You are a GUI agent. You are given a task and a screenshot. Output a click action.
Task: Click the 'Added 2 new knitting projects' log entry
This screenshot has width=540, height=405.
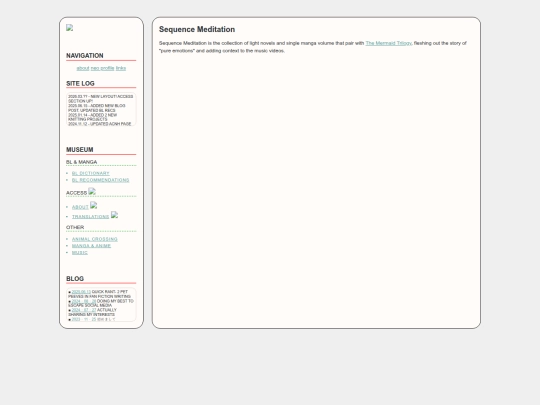click(x=93, y=117)
